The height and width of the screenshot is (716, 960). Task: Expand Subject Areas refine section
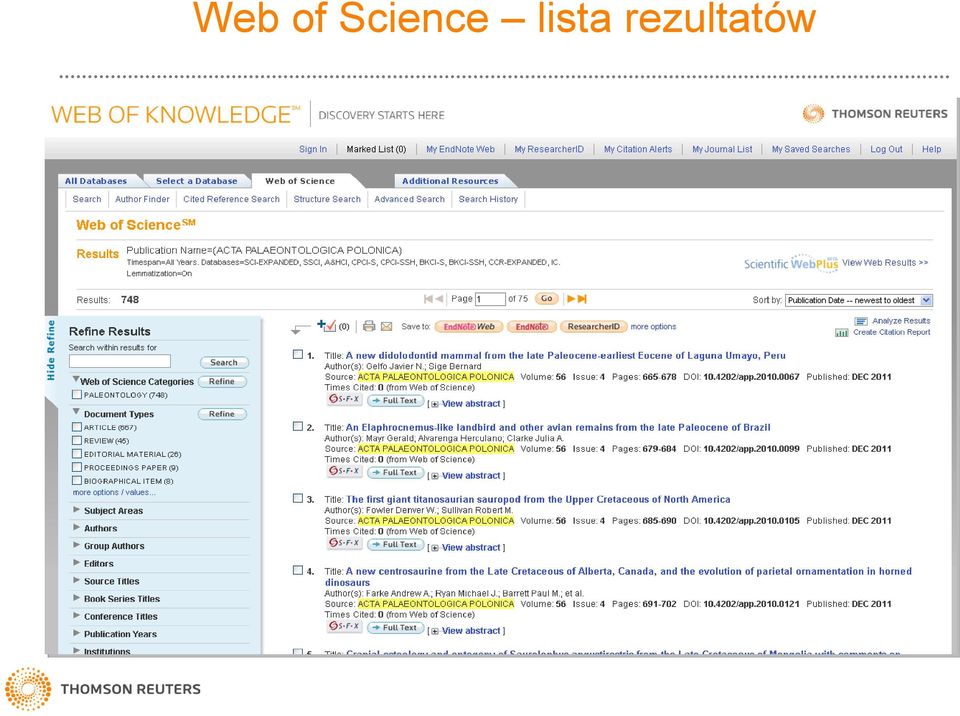tap(76, 510)
